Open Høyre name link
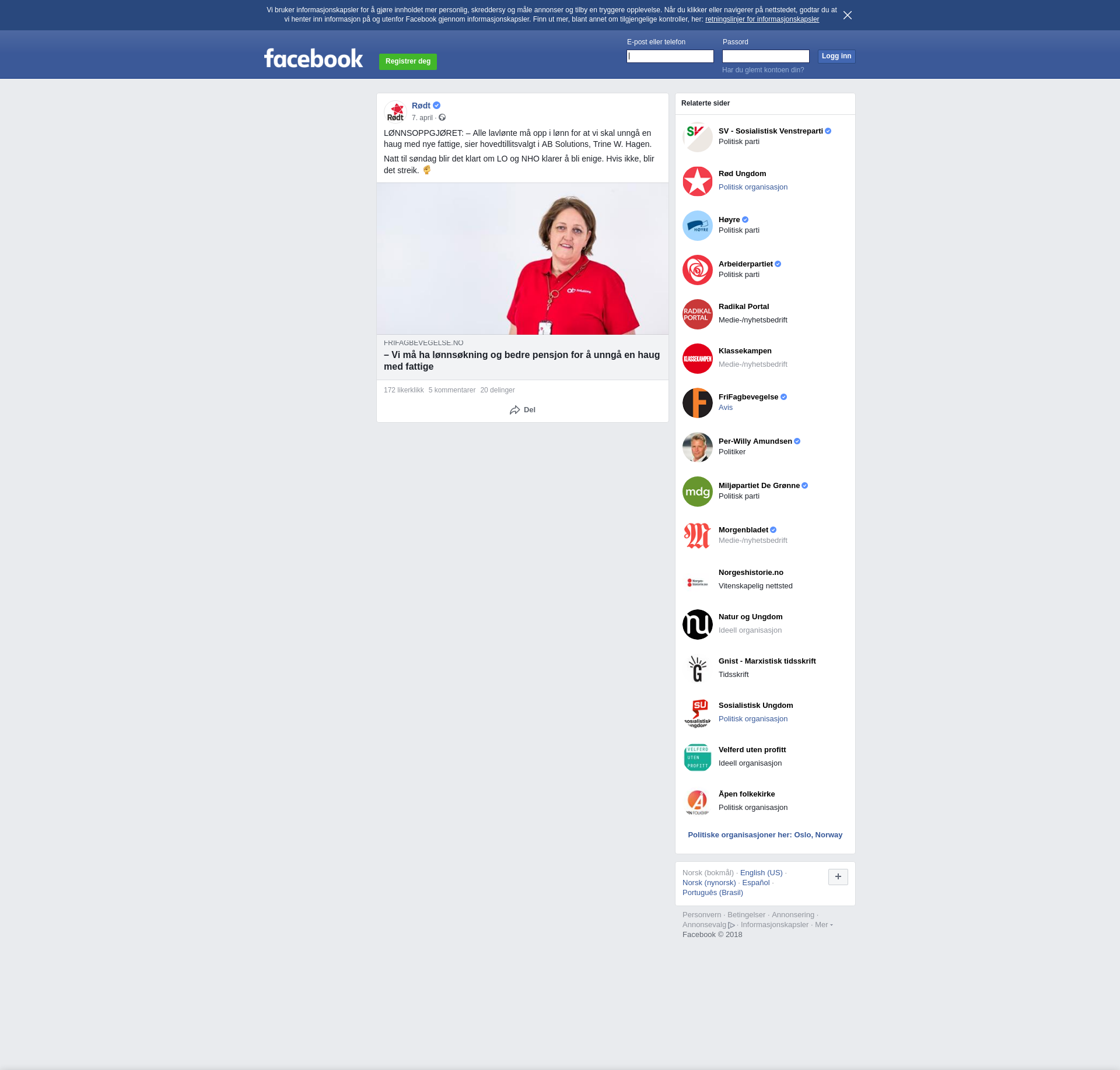 pos(729,220)
